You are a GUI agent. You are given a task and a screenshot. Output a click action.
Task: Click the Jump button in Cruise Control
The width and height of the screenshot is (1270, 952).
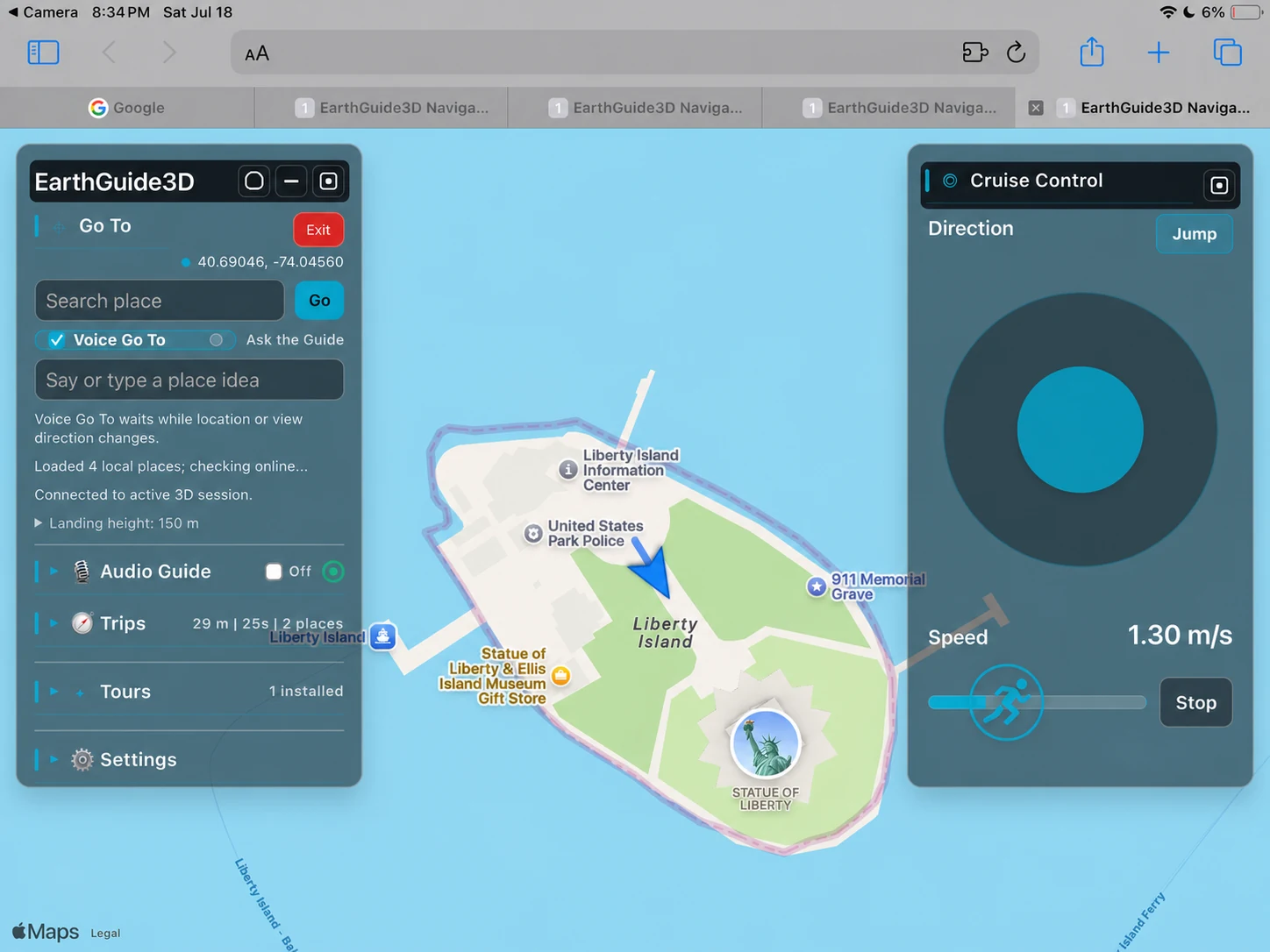(x=1195, y=234)
